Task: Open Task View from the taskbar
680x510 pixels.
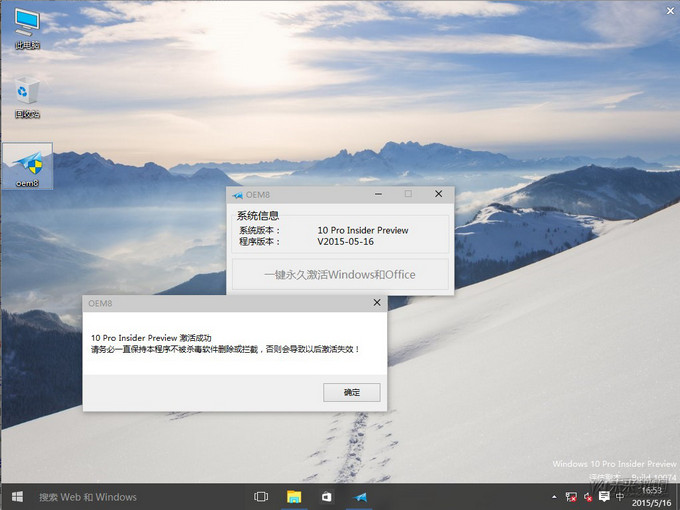Action: (x=261, y=497)
